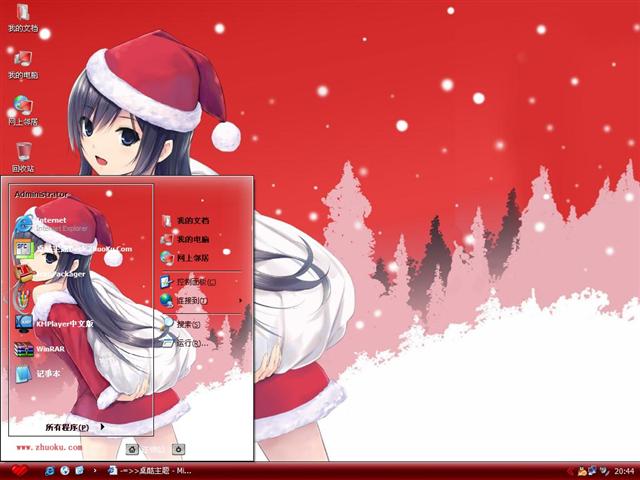Launch Internet Explorer from quick launch bar
This screenshot has height=480, width=640.
point(50,471)
